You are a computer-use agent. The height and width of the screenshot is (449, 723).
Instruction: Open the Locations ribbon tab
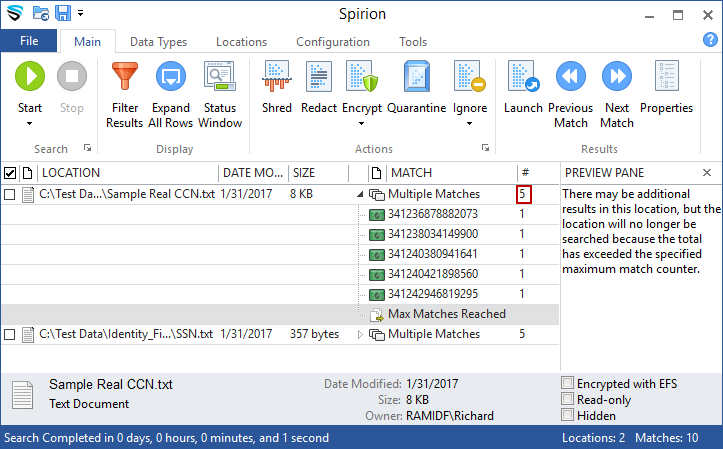pos(241,42)
